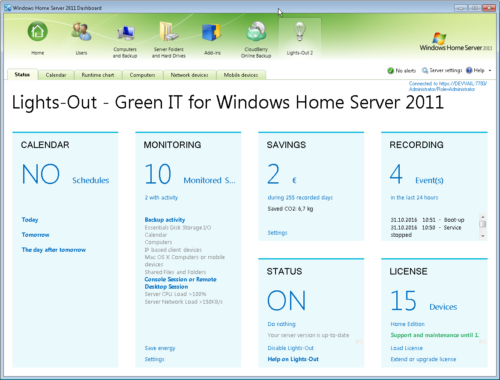Open Help on Lights-Out link
The height and width of the screenshot is (380, 500).
(x=293, y=359)
